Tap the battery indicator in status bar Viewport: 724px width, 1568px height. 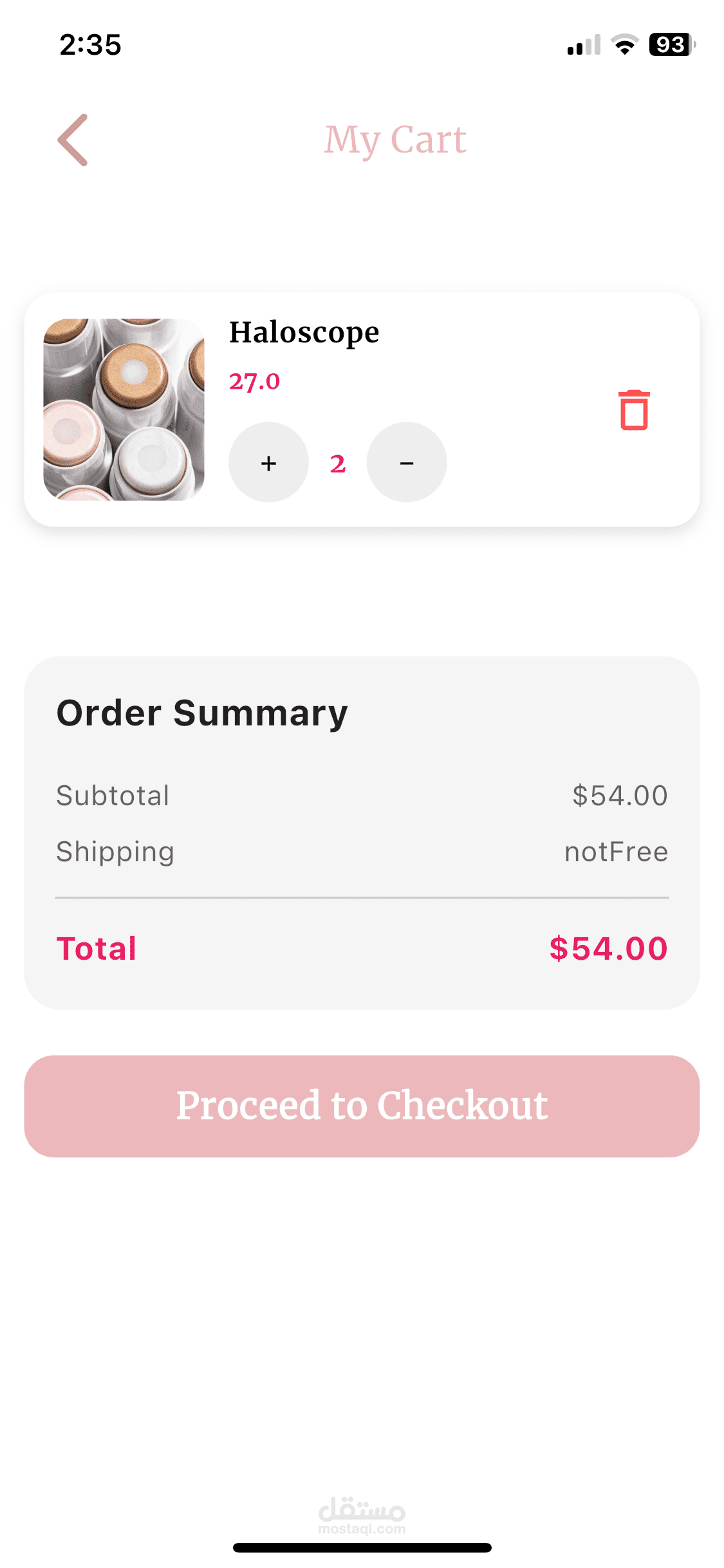(672, 44)
